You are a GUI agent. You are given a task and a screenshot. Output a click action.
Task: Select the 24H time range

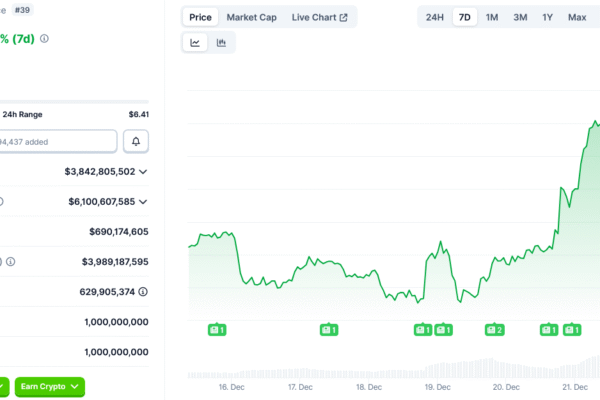coord(435,17)
